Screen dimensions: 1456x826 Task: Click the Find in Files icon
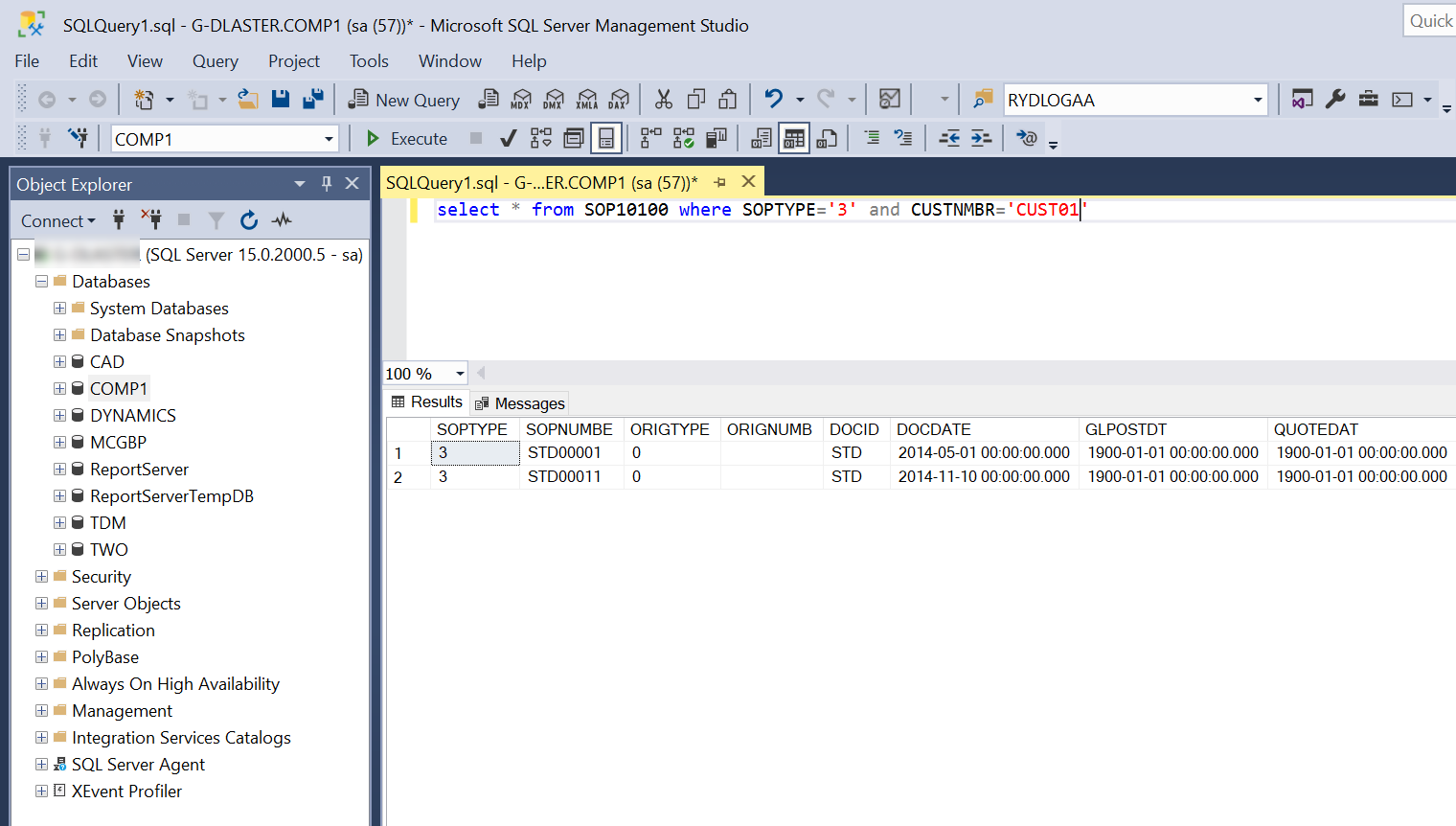[983, 100]
